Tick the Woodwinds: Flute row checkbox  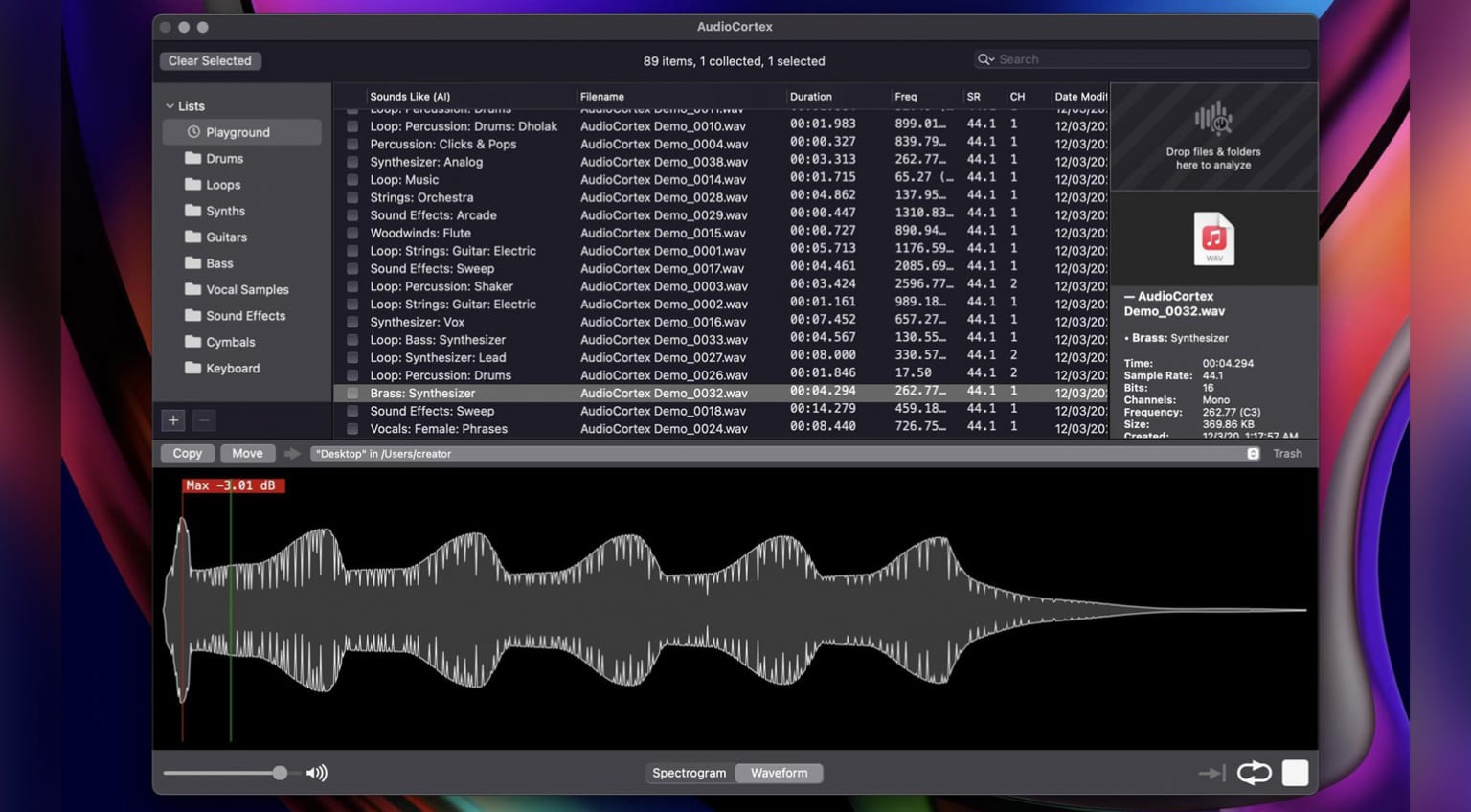[352, 233]
